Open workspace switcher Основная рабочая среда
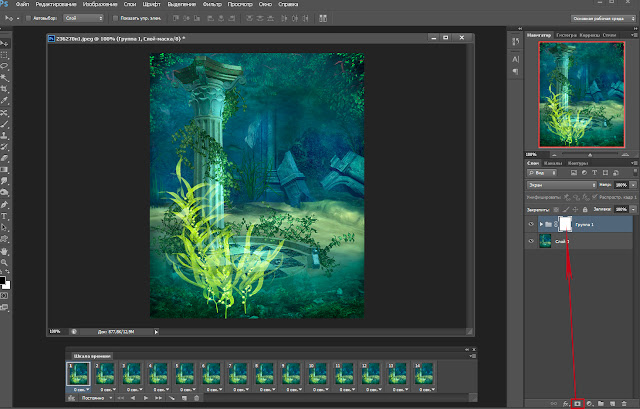The width and height of the screenshot is (640, 409). point(603,18)
